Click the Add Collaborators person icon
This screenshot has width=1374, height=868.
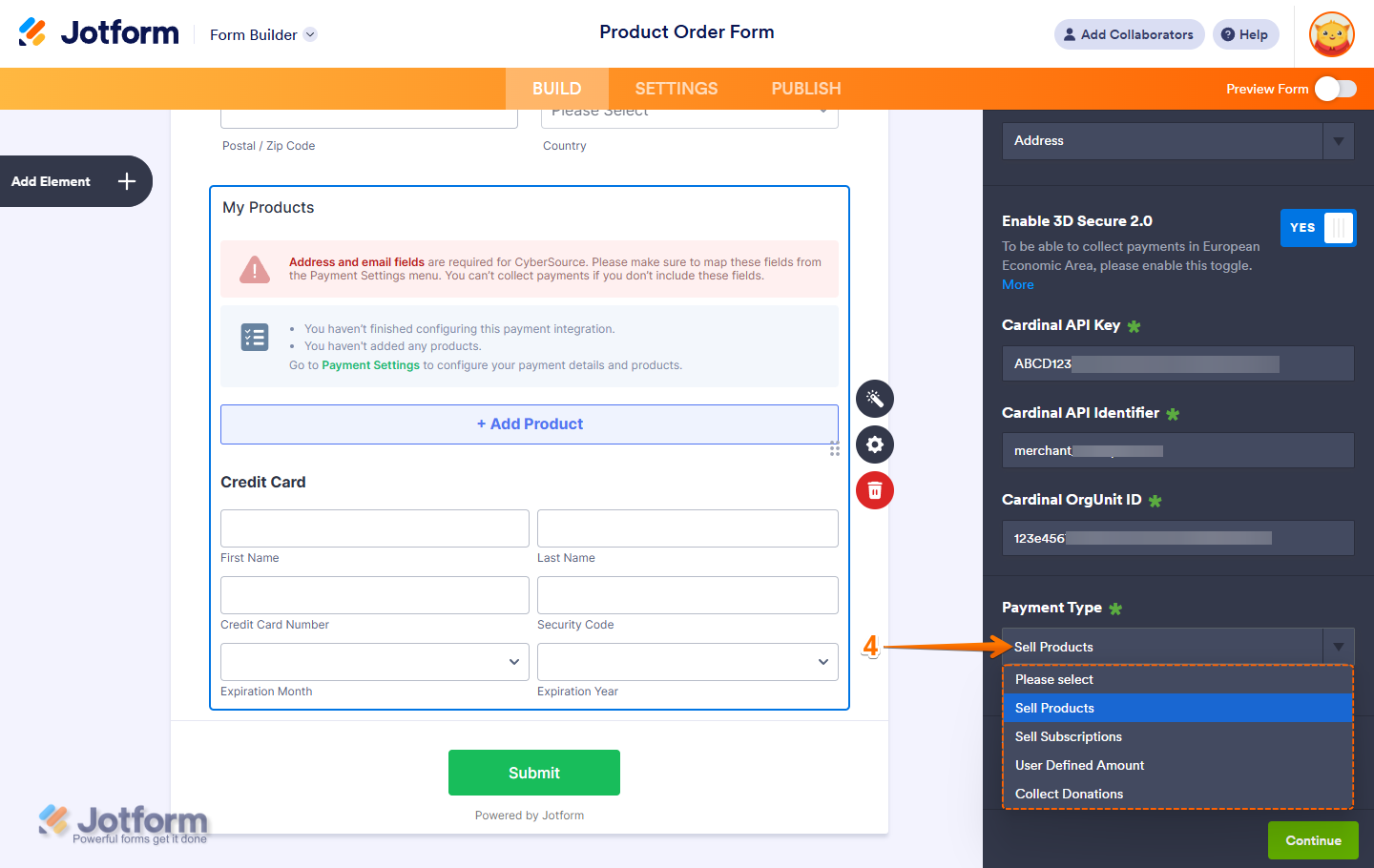(1070, 34)
